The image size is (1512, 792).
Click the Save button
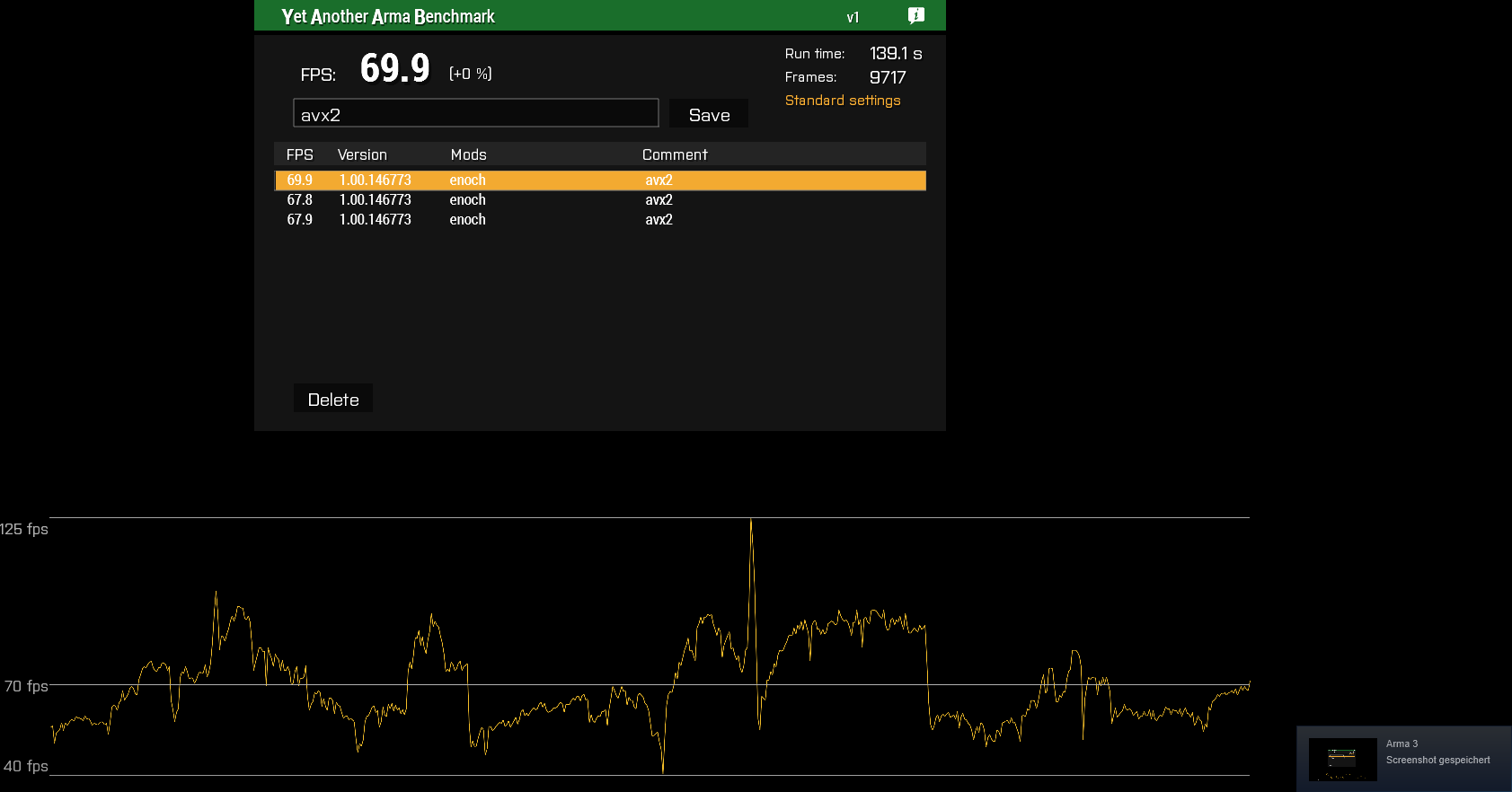(x=709, y=114)
